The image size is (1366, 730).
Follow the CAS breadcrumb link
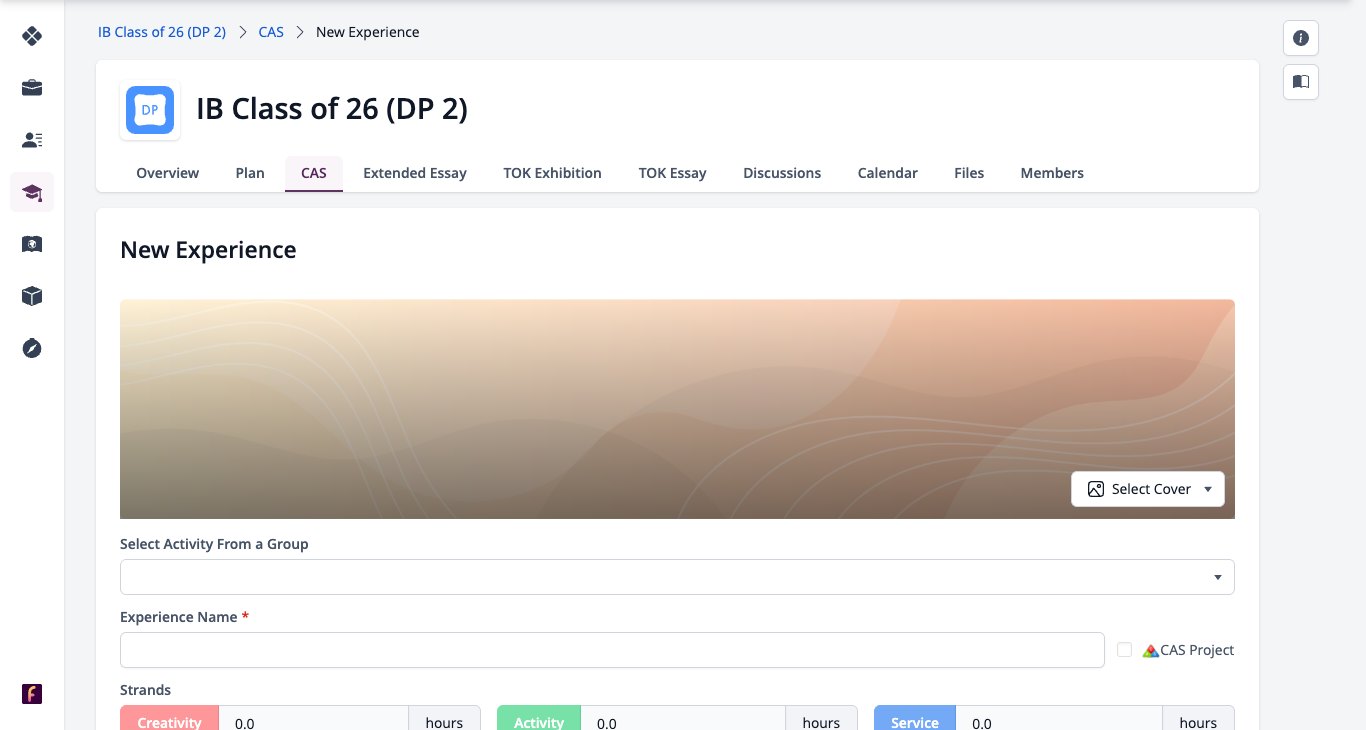pos(271,32)
